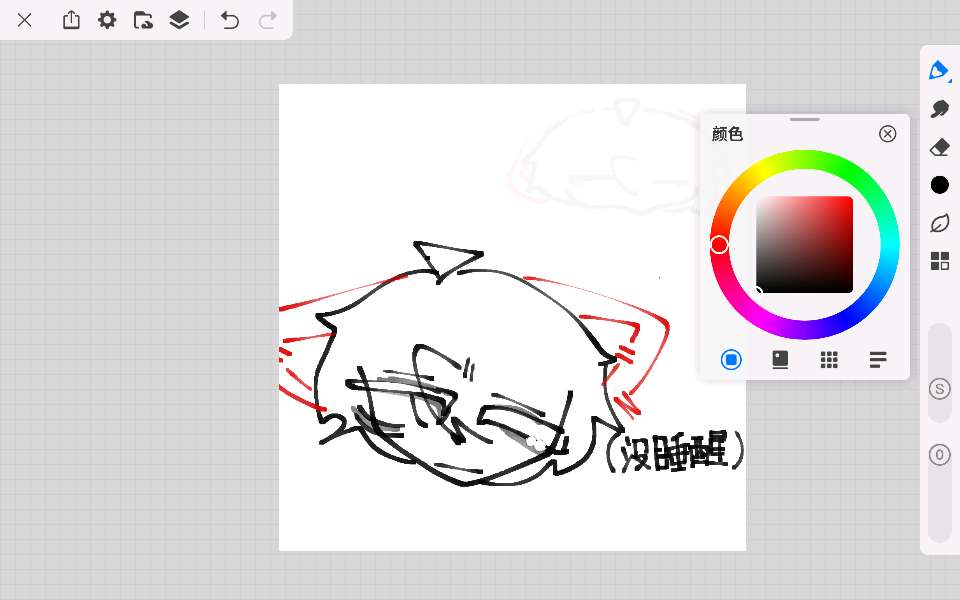Click the brush size S slider knob
This screenshot has width=960, height=600.
(x=939, y=389)
